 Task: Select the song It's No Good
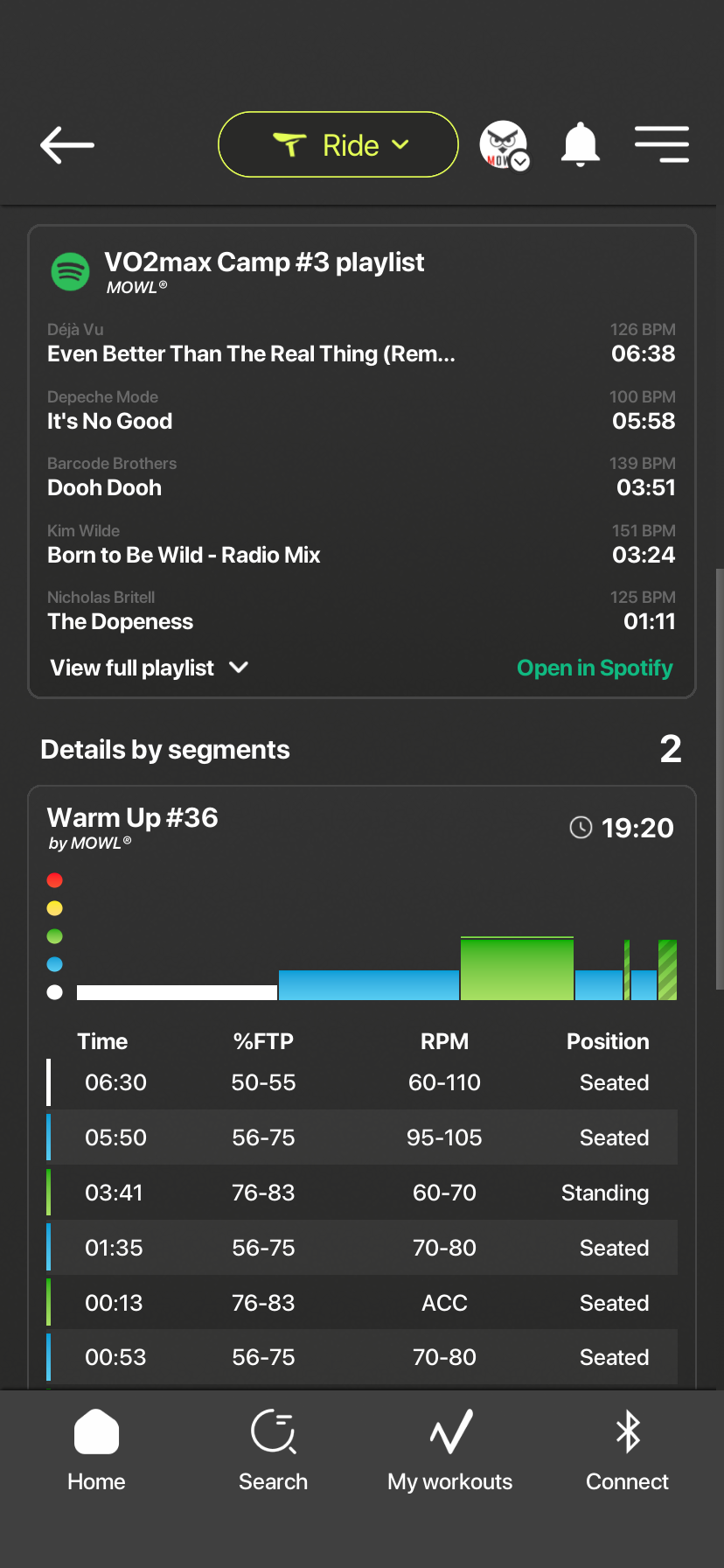pos(361,410)
